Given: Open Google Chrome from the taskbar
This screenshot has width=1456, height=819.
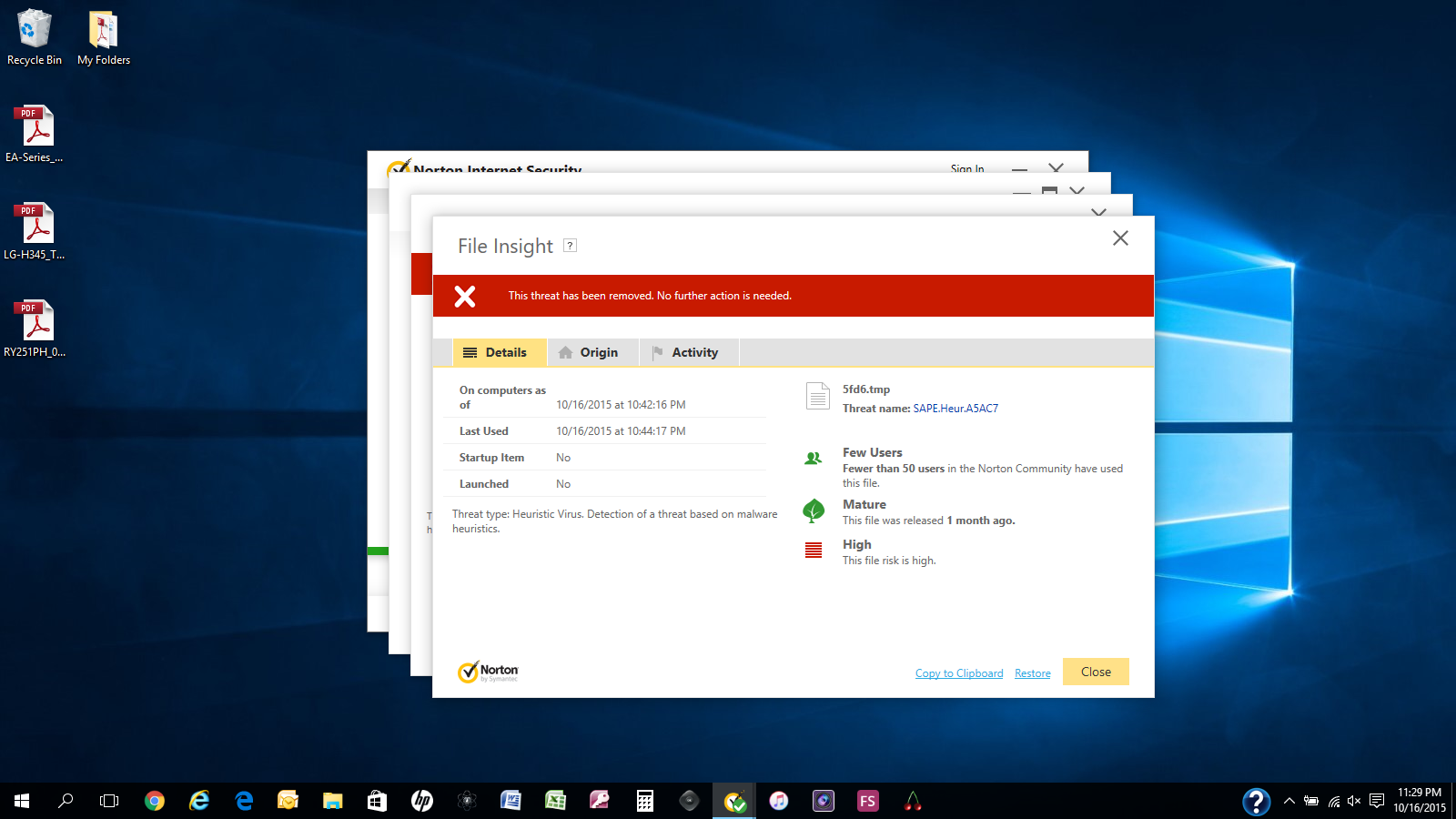Looking at the screenshot, I should tap(155, 801).
